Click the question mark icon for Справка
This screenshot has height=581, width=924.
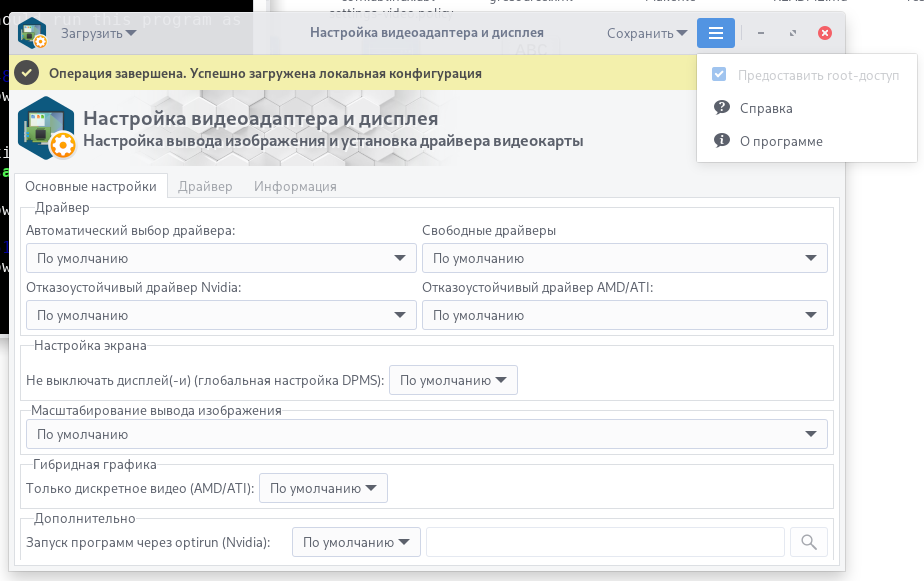(721, 108)
